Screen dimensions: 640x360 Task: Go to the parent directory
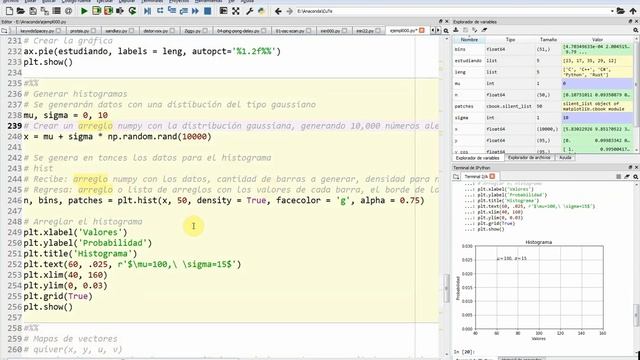click(633, 11)
